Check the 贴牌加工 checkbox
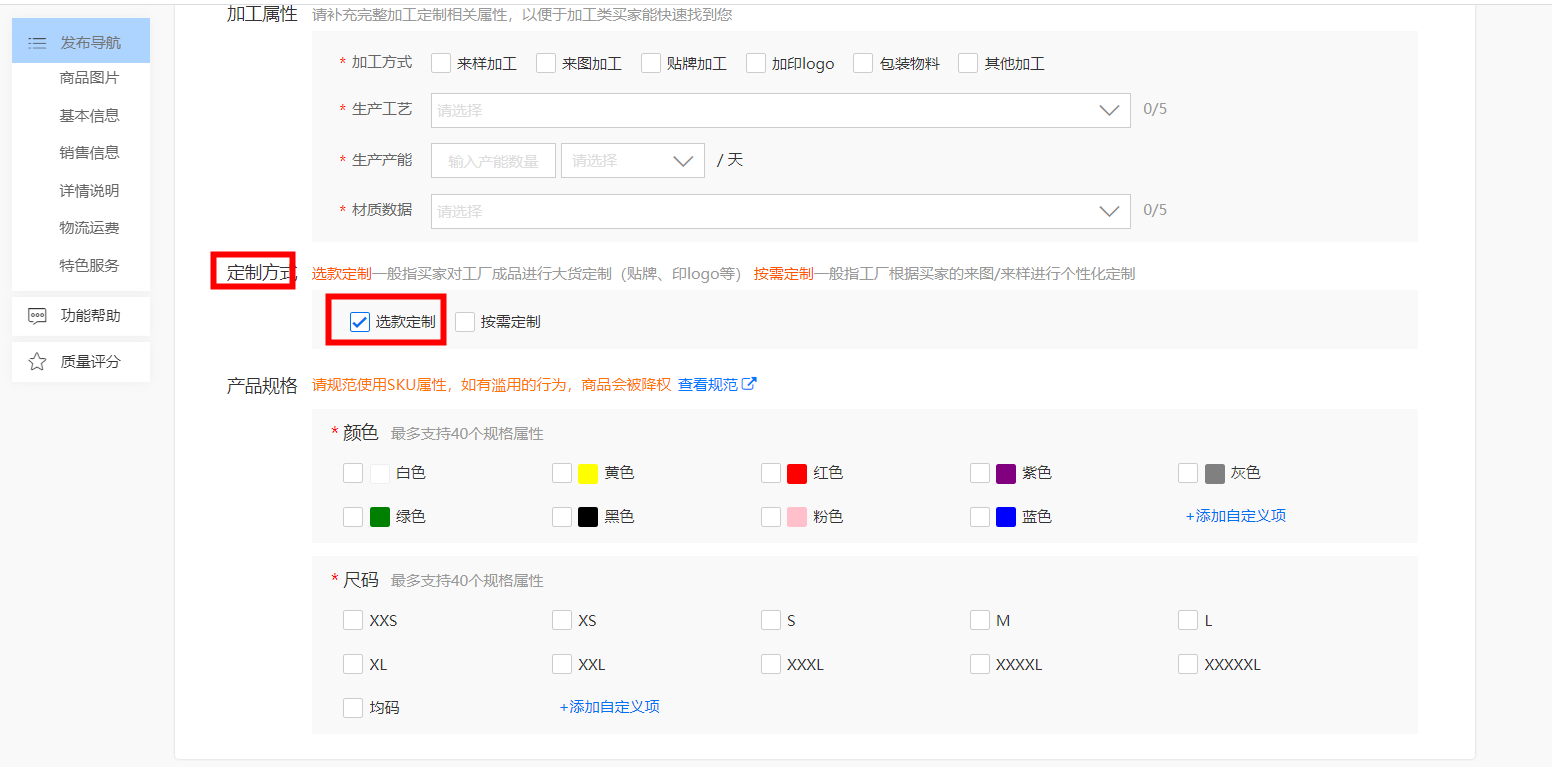The width and height of the screenshot is (1552, 767). (x=651, y=62)
